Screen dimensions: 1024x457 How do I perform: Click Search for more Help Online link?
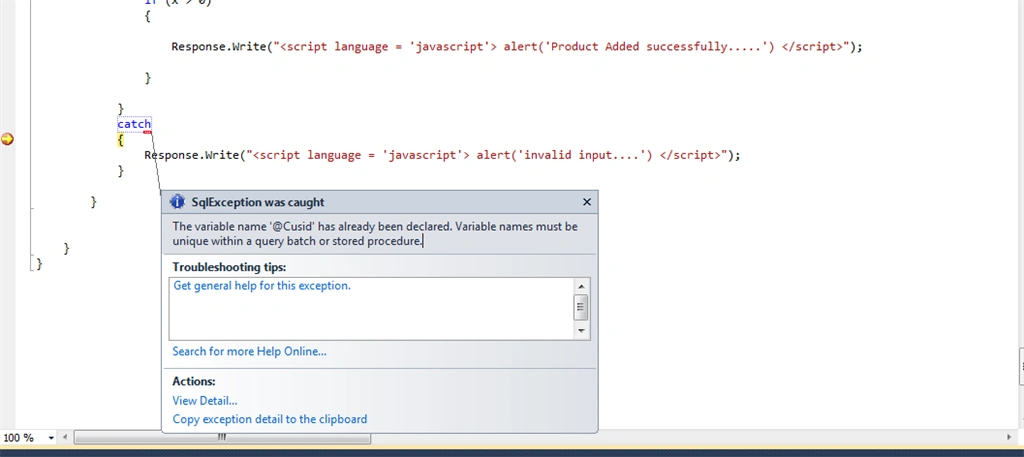(x=249, y=351)
